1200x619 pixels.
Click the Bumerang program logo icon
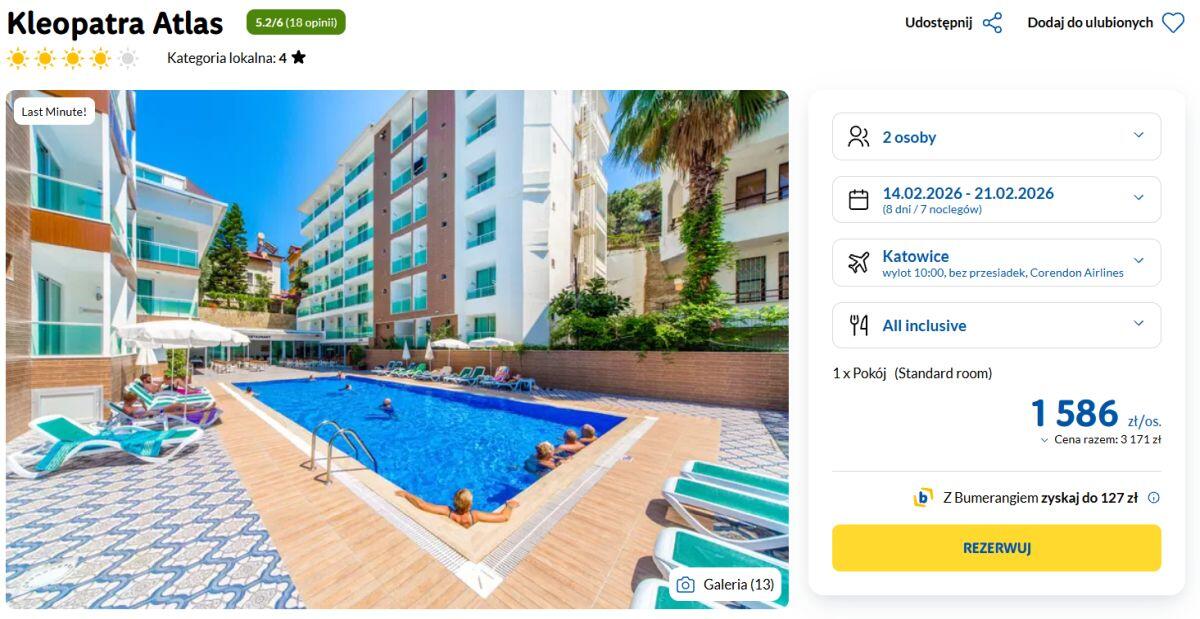[x=922, y=498]
